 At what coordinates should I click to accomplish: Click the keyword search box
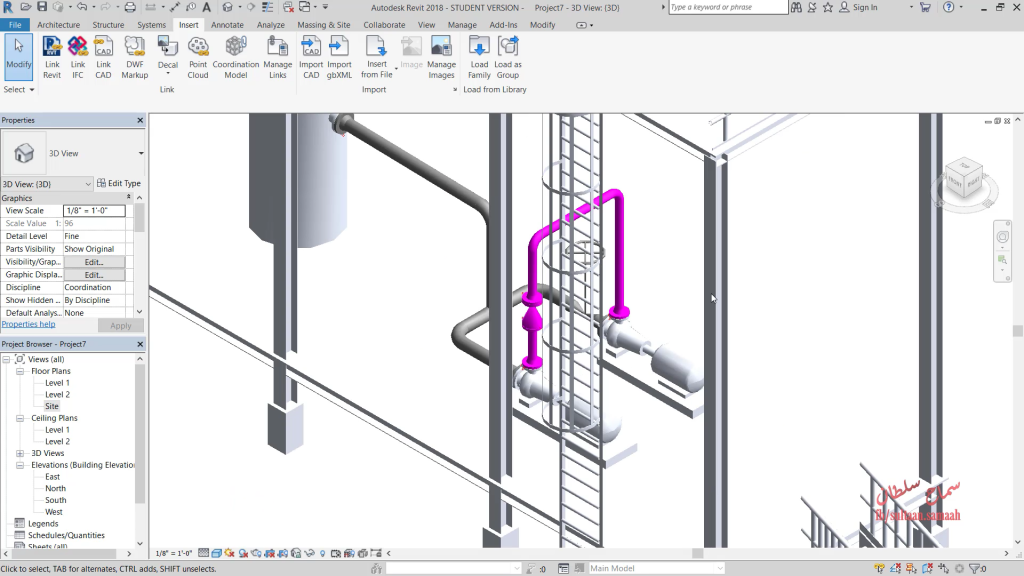[728, 7]
